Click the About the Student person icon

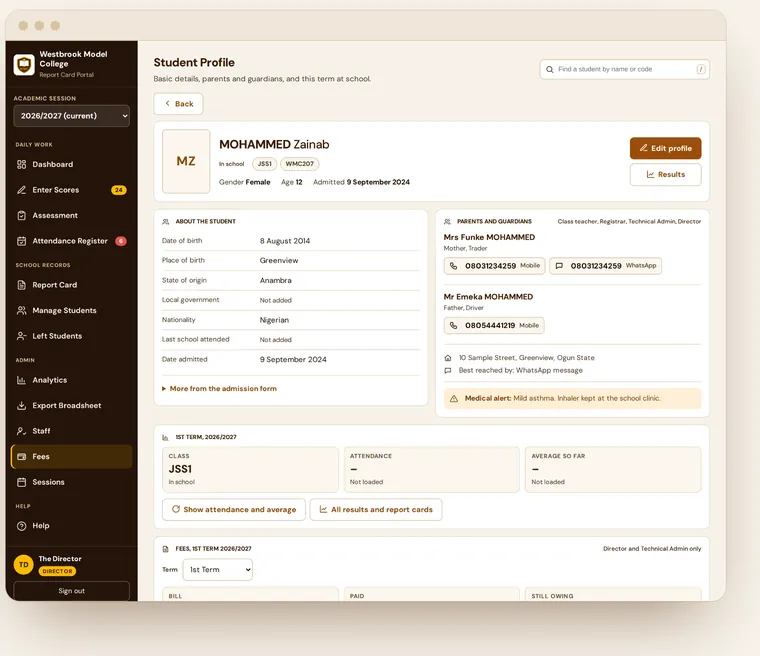coord(165,222)
